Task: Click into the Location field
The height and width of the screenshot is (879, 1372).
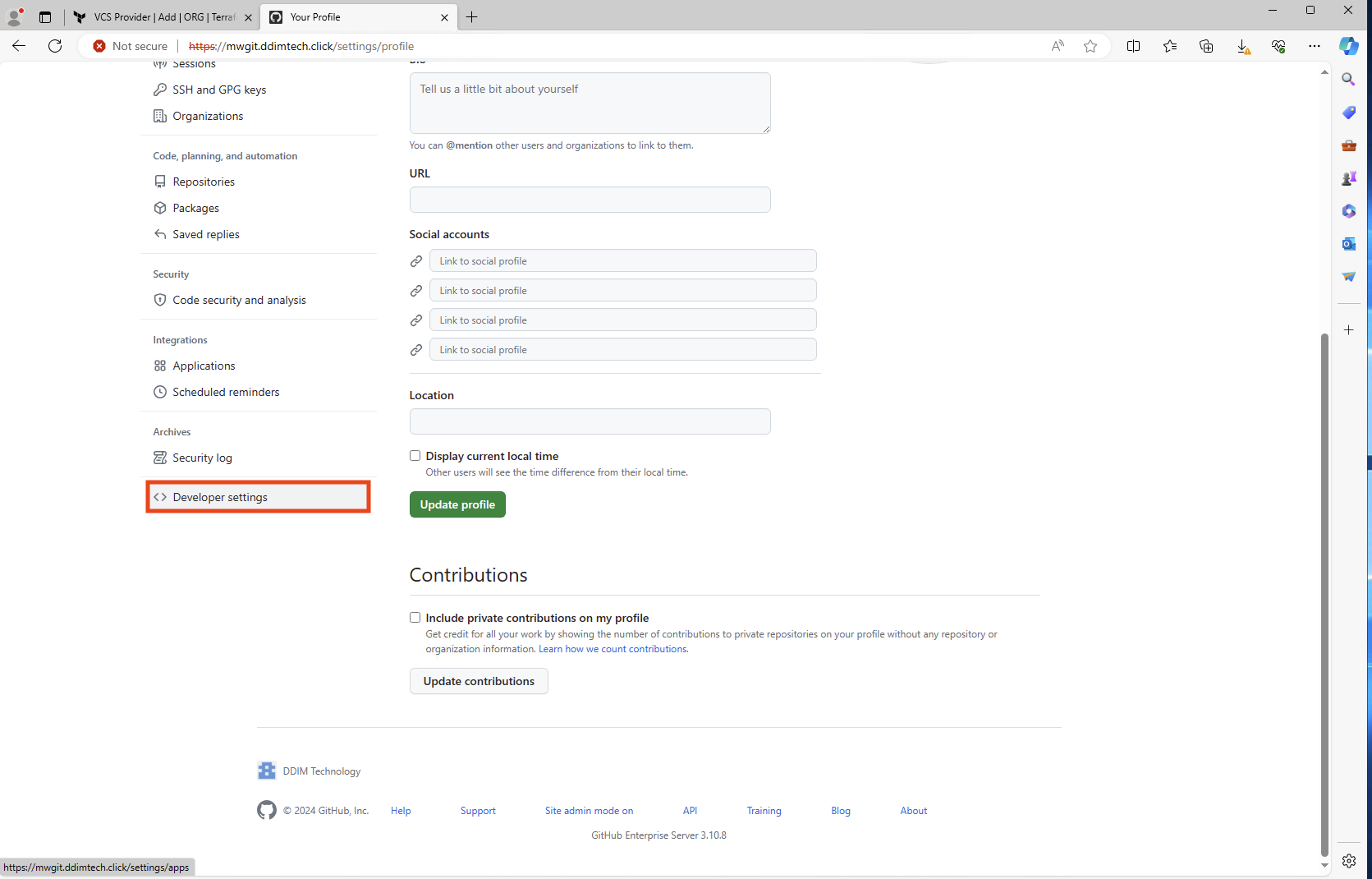Action: click(x=590, y=421)
